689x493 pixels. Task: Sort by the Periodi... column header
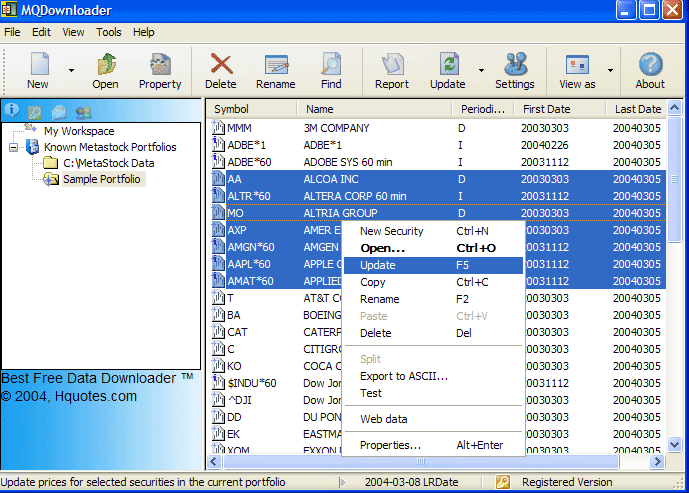coord(483,109)
